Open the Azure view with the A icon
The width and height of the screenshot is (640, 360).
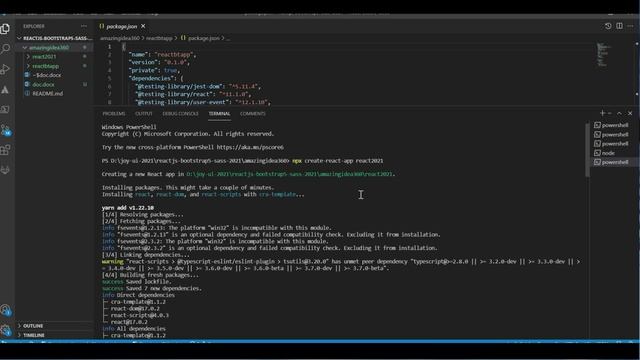[x=5, y=90]
